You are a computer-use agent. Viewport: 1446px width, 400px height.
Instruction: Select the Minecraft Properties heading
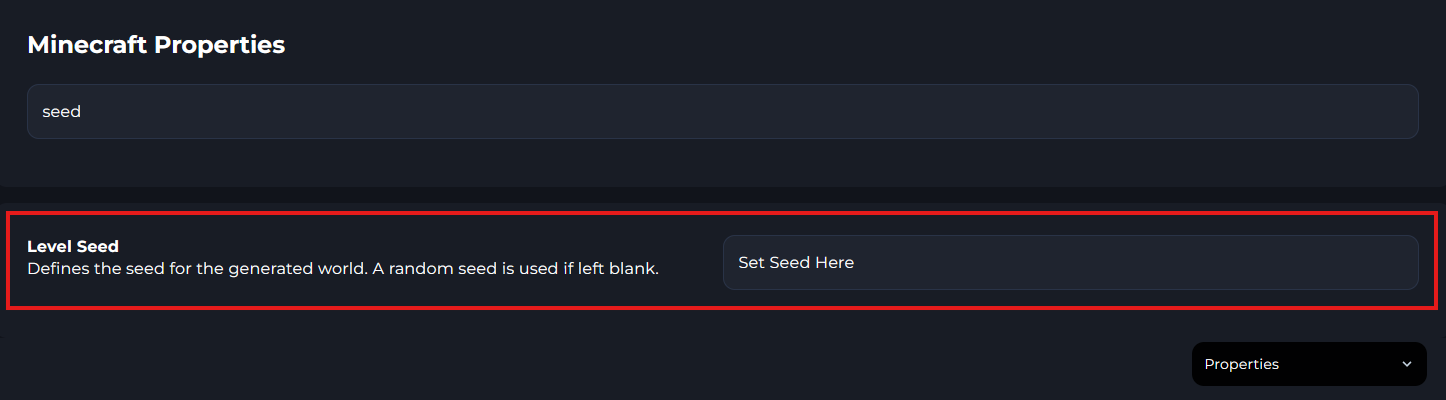coord(156,45)
